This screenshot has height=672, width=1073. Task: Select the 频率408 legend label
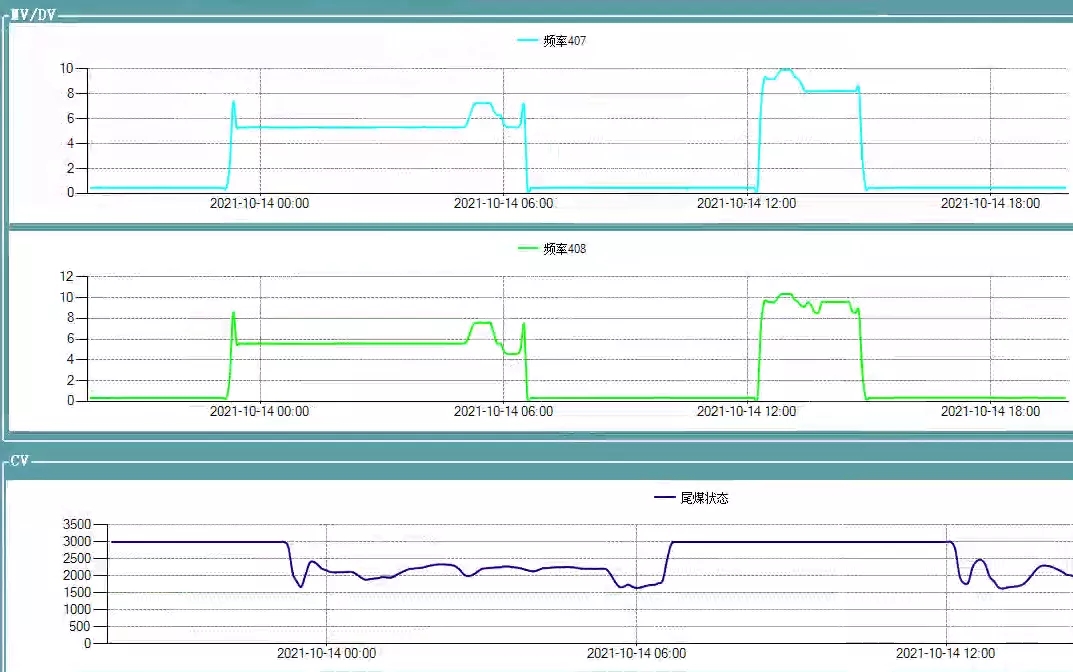point(564,249)
